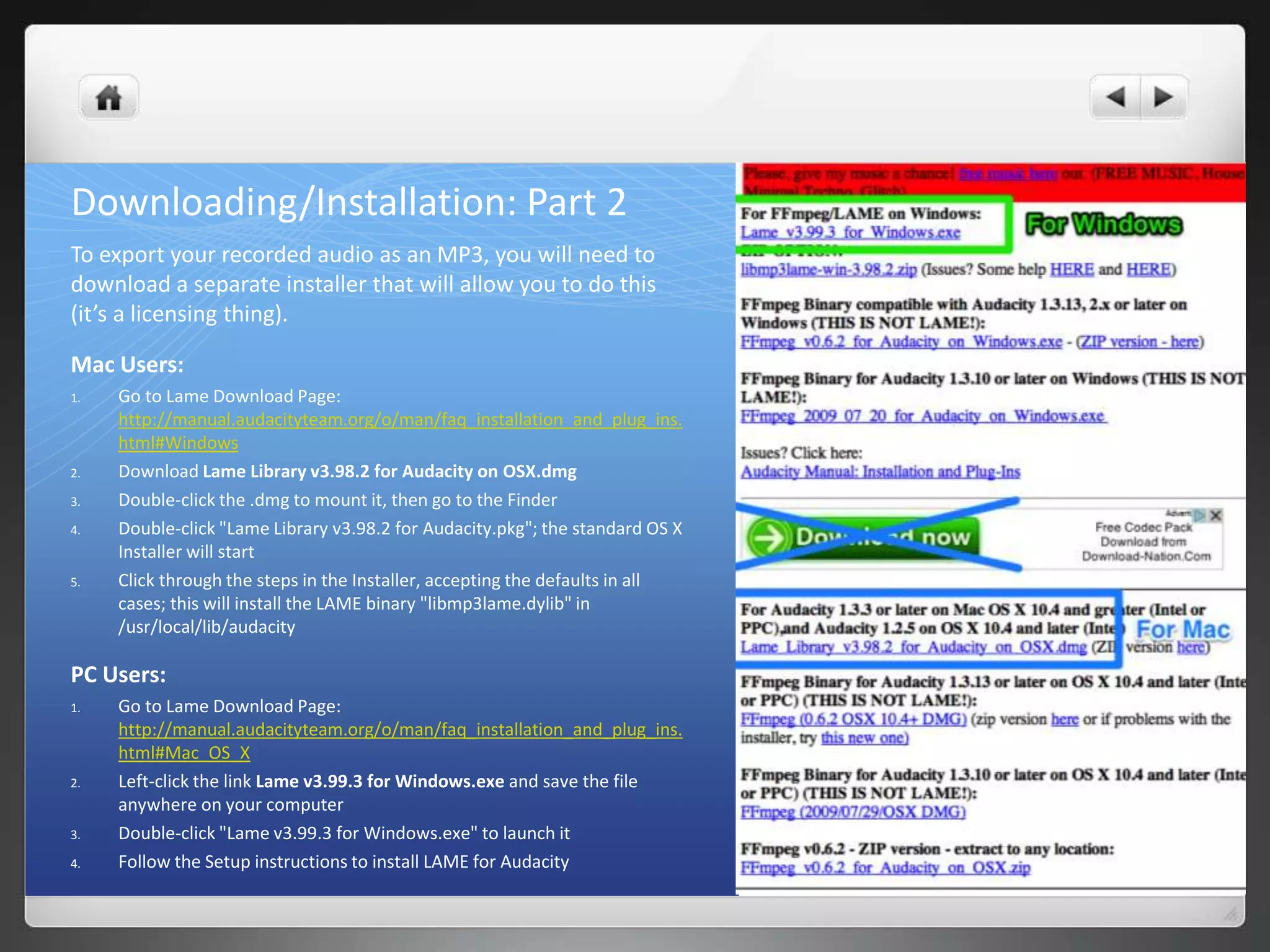Click FFmpeg 2009 07 20 for Audacity Windows link

point(922,416)
